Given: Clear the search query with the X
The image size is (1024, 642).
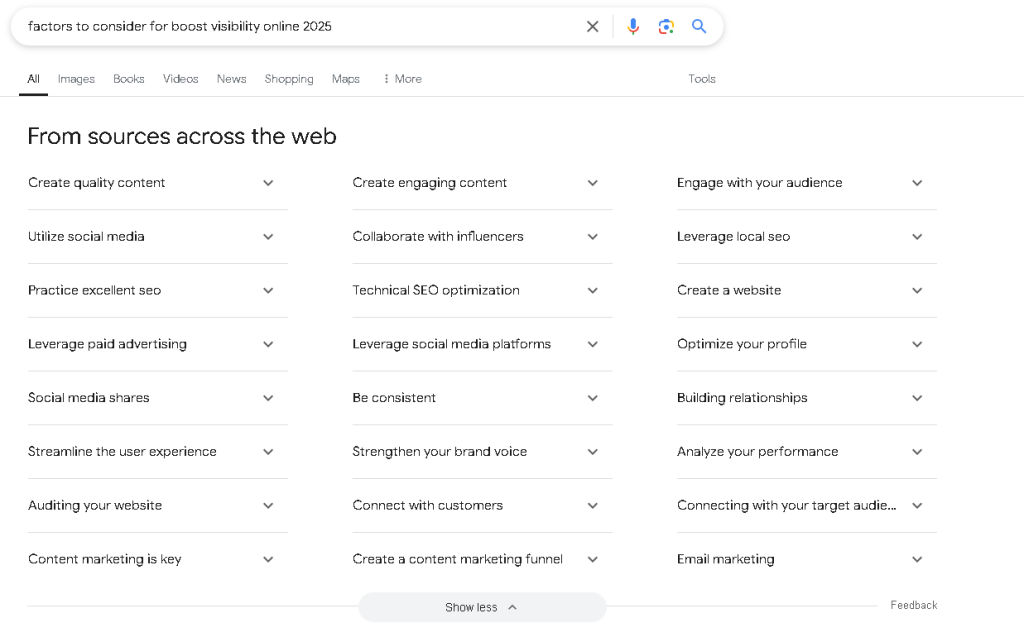Looking at the screenshot, I should [x=592, y=26].
